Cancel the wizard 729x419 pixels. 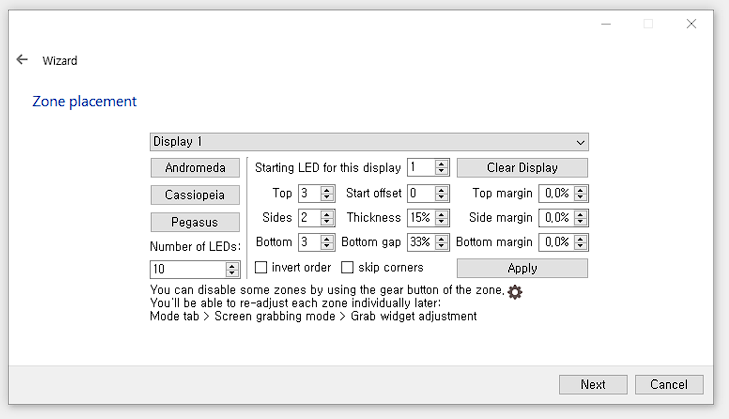[669, 385]
